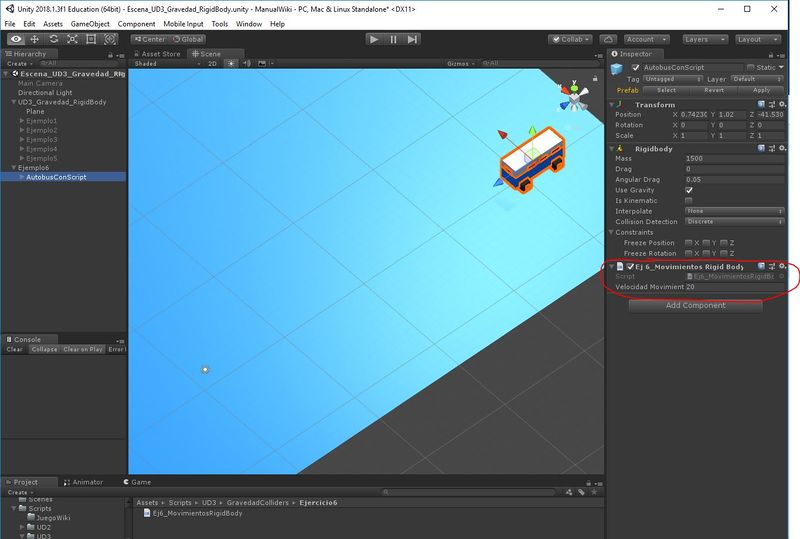Click the Velocidad Movimient value field
Screen dimensions: 800x539
734,287
